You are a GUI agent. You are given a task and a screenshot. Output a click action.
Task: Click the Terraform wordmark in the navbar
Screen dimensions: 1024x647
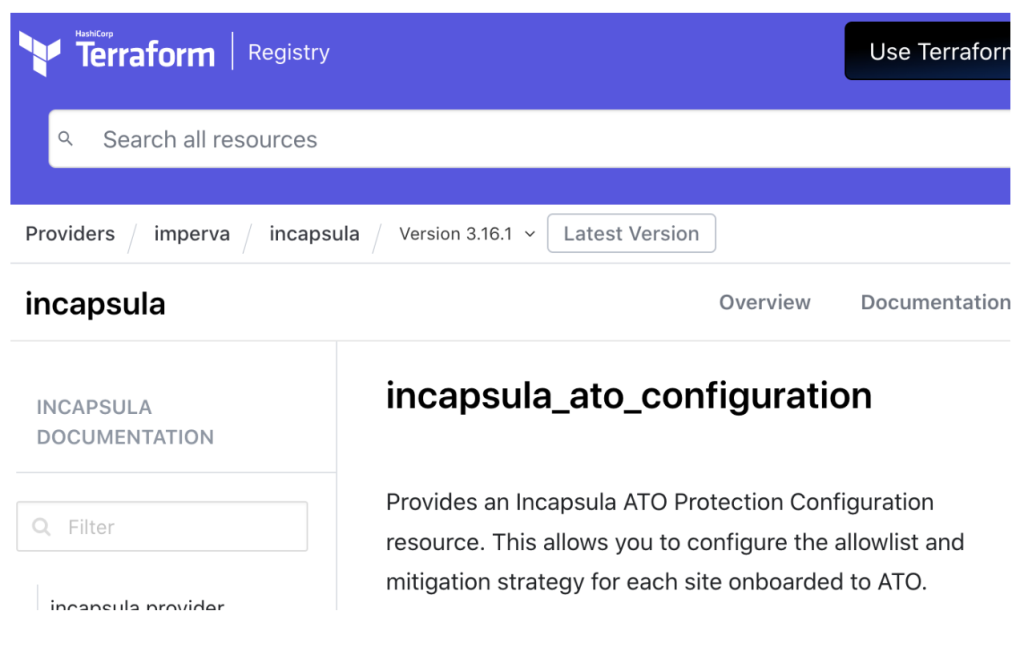(x=146, y=53)
